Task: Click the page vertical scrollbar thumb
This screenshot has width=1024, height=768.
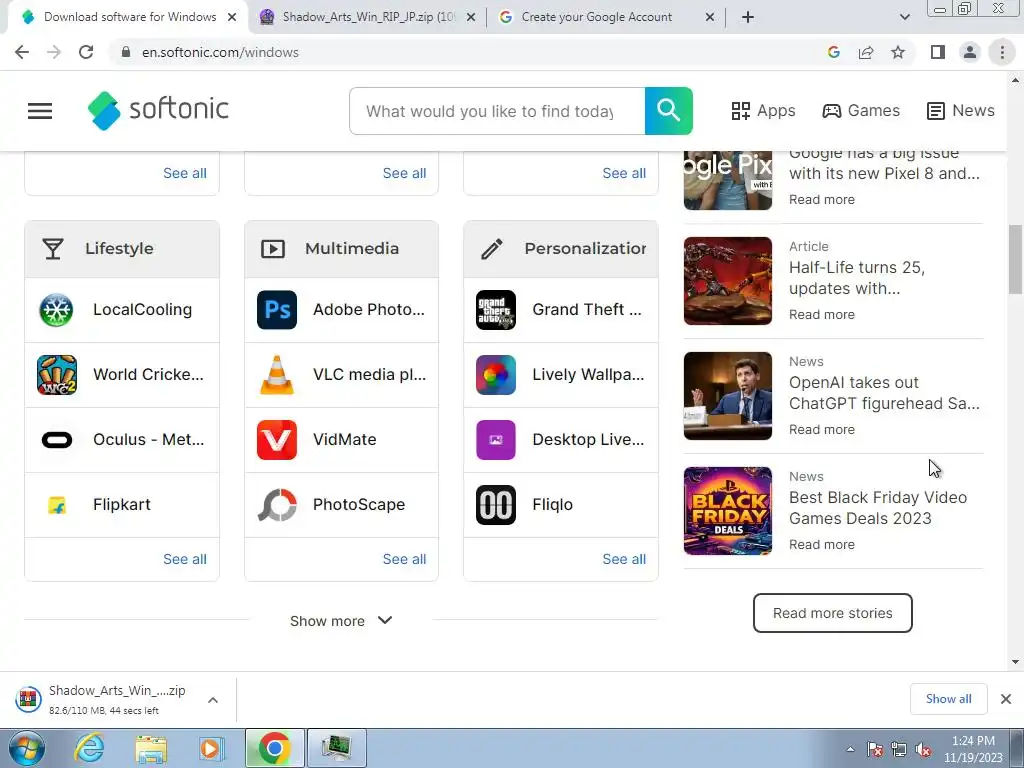Action: 1016,259
